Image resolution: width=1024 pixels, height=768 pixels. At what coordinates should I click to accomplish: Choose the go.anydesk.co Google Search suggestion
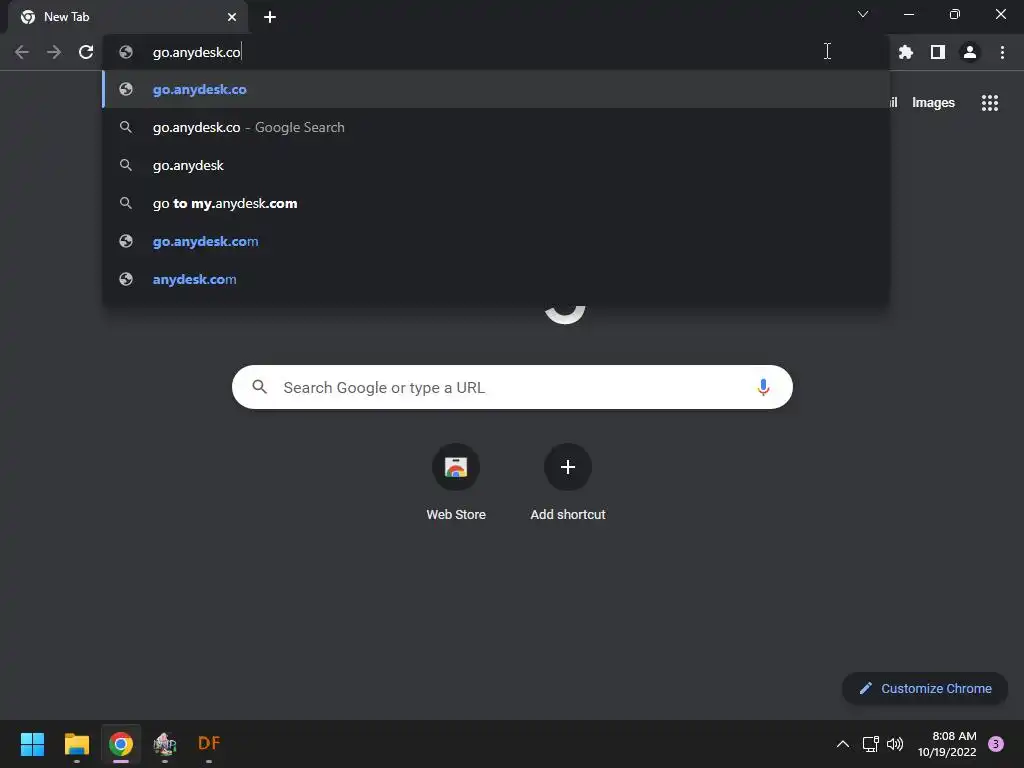coord(496,127)
